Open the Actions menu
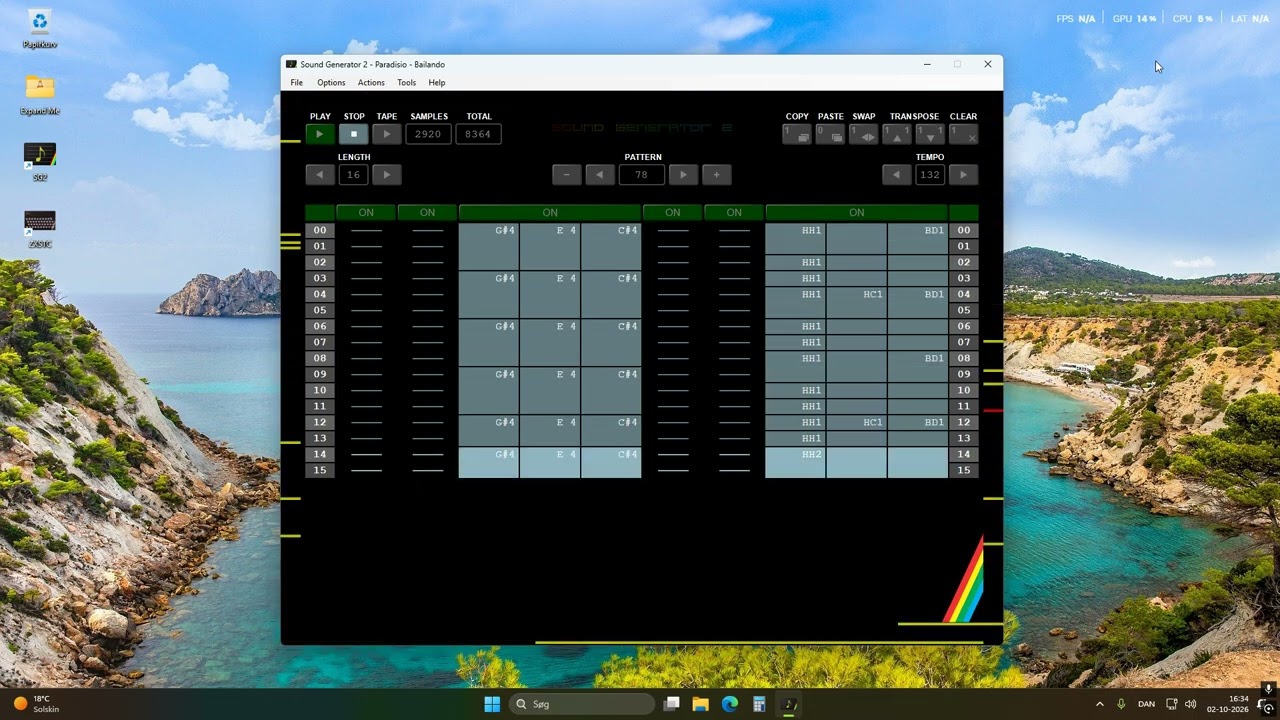This screenshot has height=720, width=1280. point(371,83)
